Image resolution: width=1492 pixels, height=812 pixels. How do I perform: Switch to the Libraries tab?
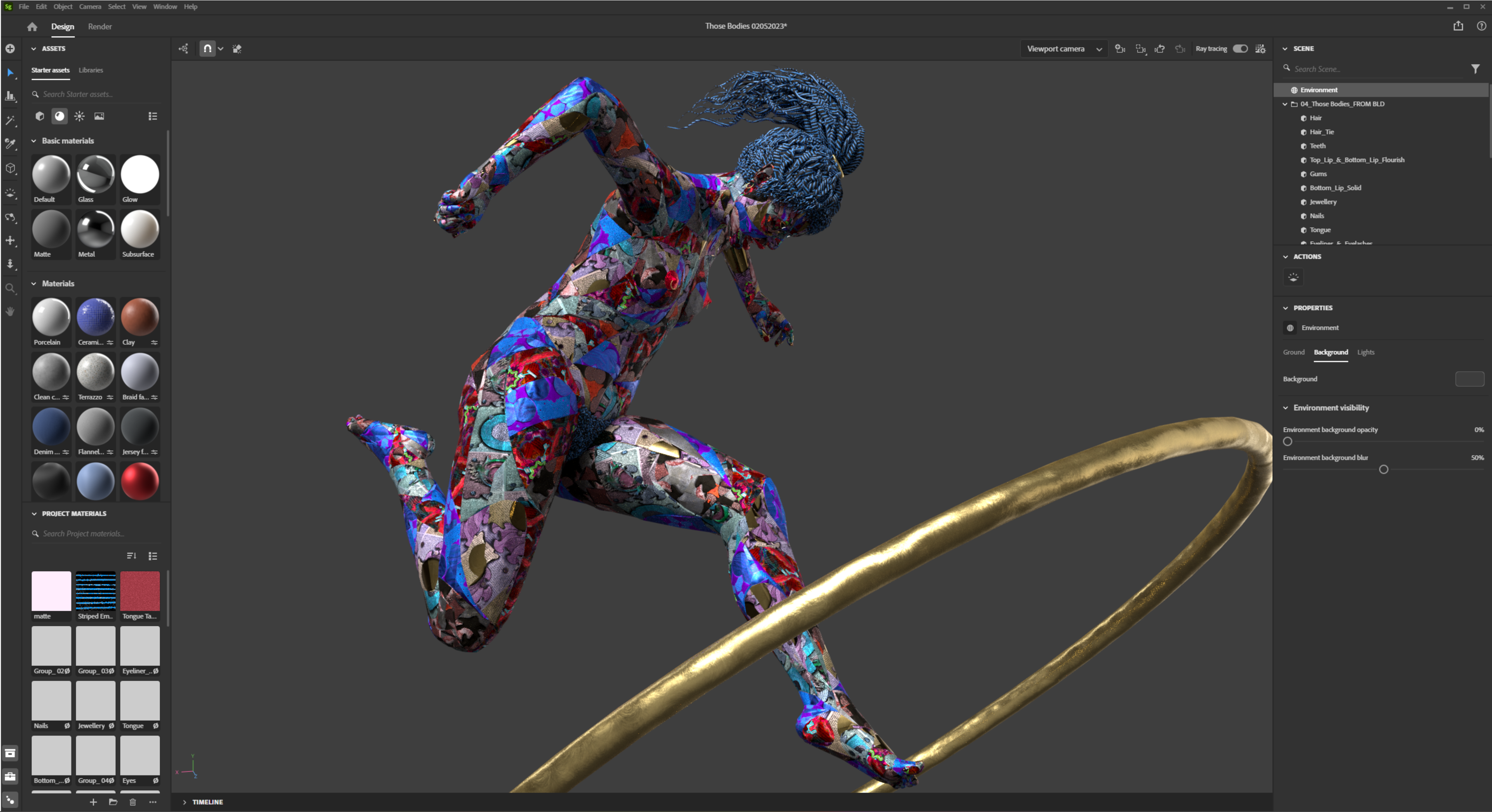click(91, 70)
